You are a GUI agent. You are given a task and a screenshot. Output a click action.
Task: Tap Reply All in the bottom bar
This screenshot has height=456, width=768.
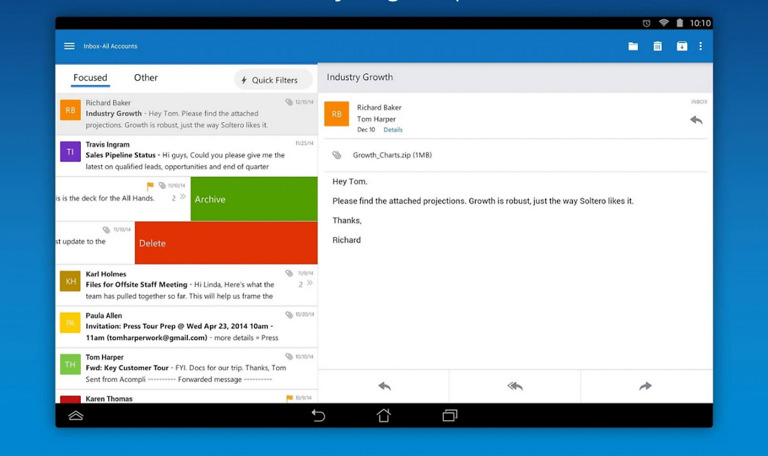point(515,386)
